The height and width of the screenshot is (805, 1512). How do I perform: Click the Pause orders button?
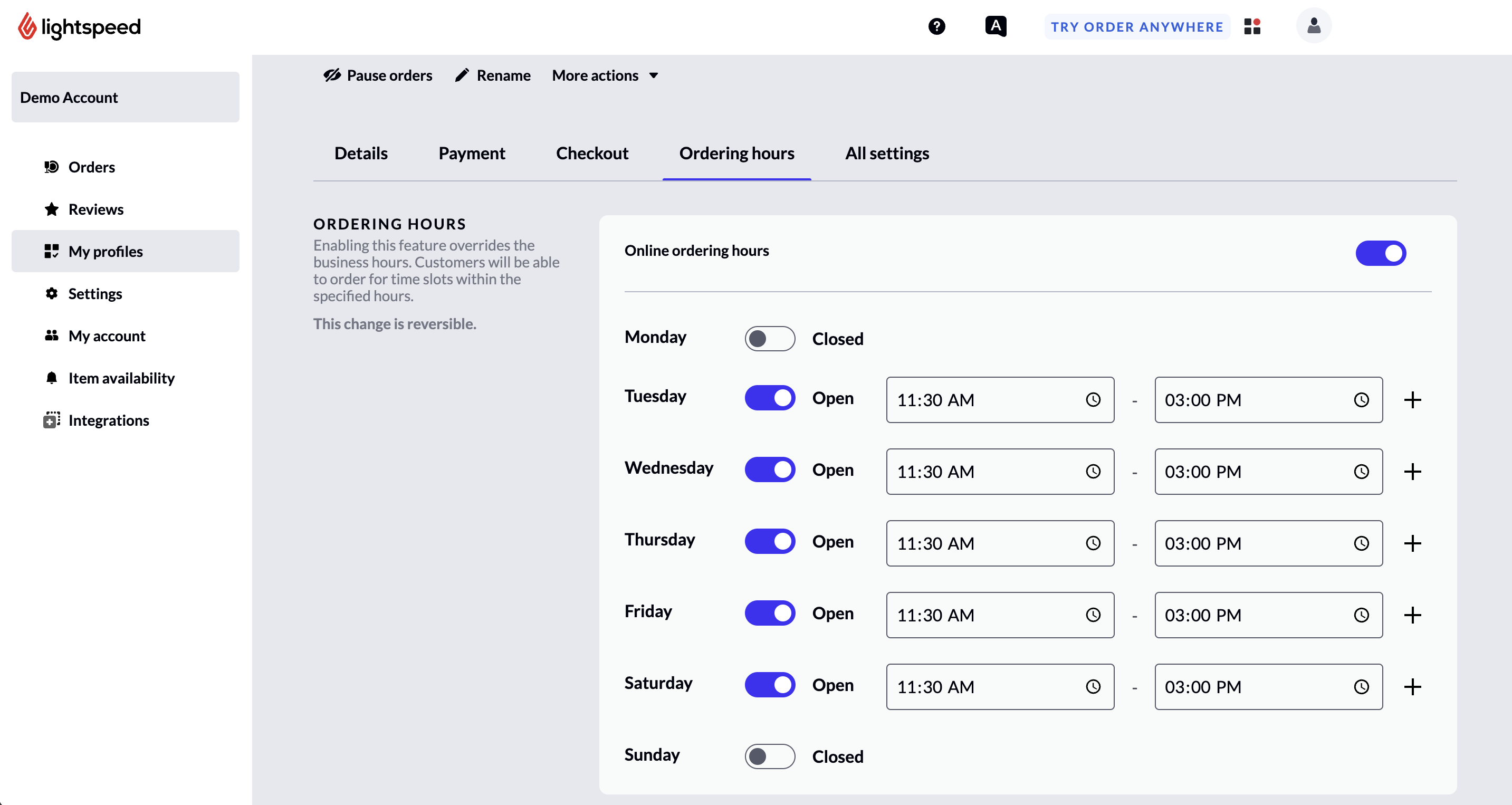[x=378, y=75]
